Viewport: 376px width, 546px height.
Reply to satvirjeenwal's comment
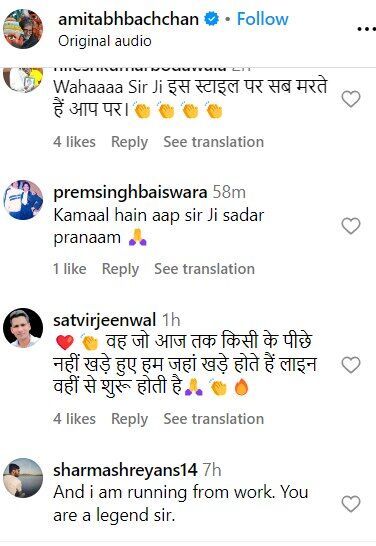[129, 419]
